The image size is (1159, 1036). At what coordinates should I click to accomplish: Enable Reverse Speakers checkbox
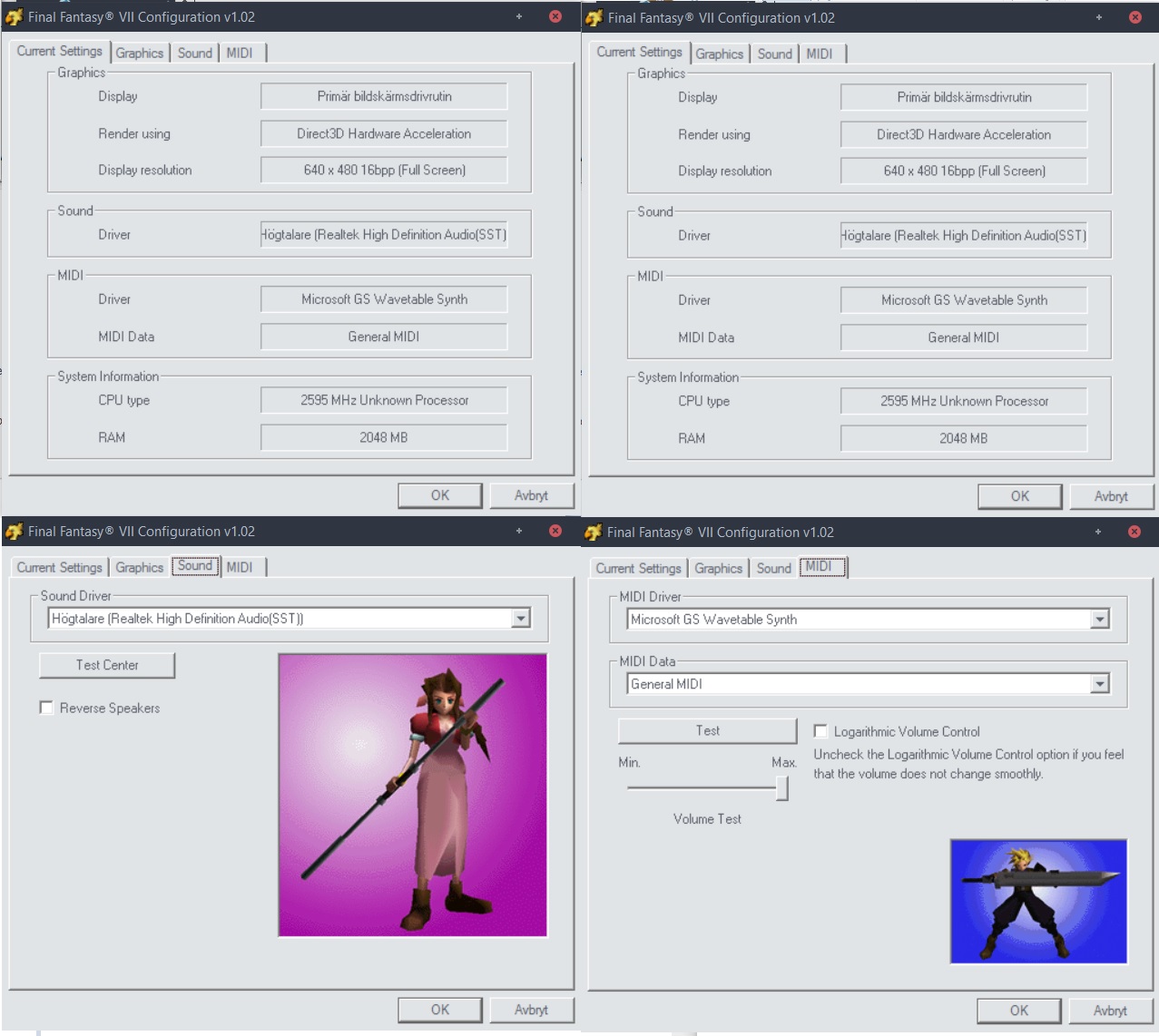(x=46, y=708)
